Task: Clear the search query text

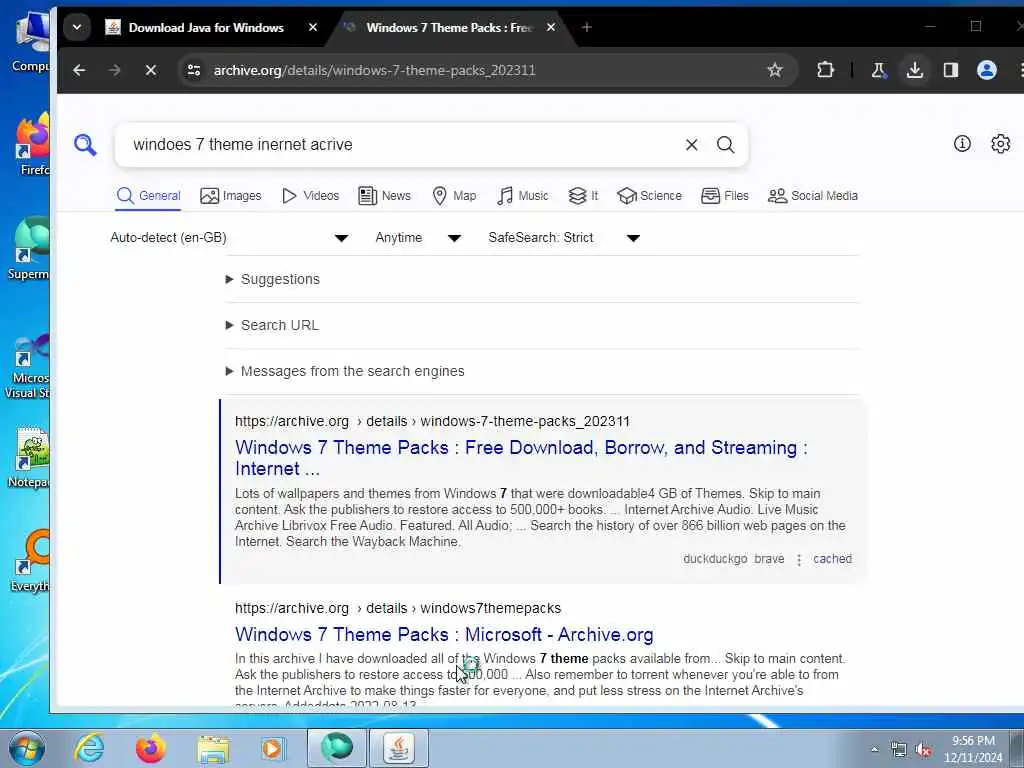Action: (x=692, y=145)
